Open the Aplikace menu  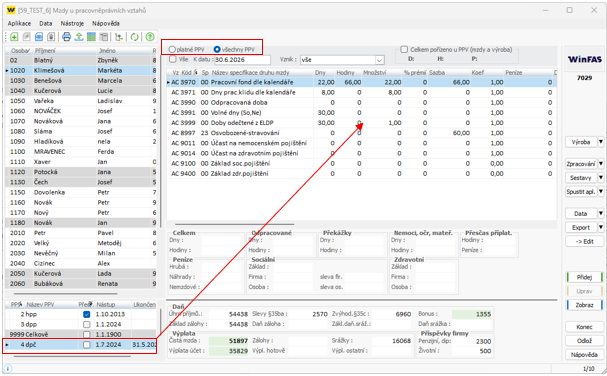coord(19,23)
